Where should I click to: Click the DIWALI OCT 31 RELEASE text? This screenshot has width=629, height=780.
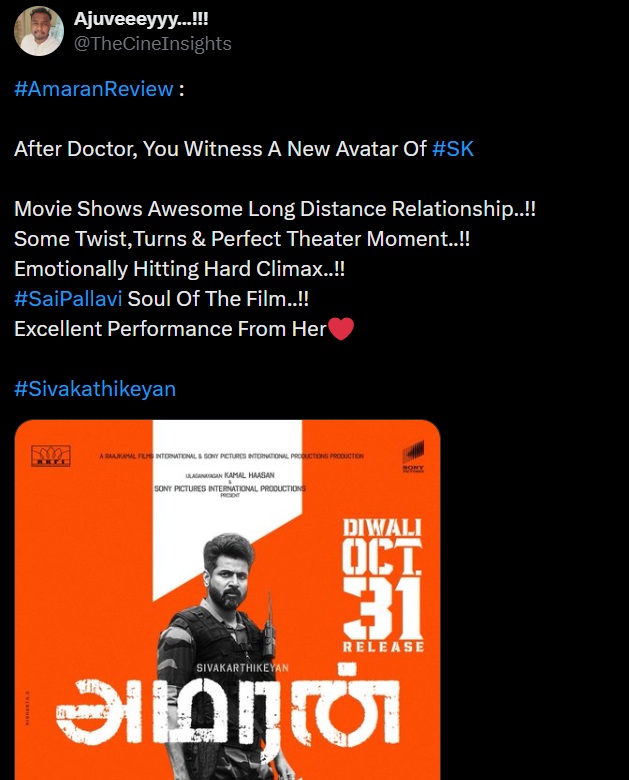point(383,585)
